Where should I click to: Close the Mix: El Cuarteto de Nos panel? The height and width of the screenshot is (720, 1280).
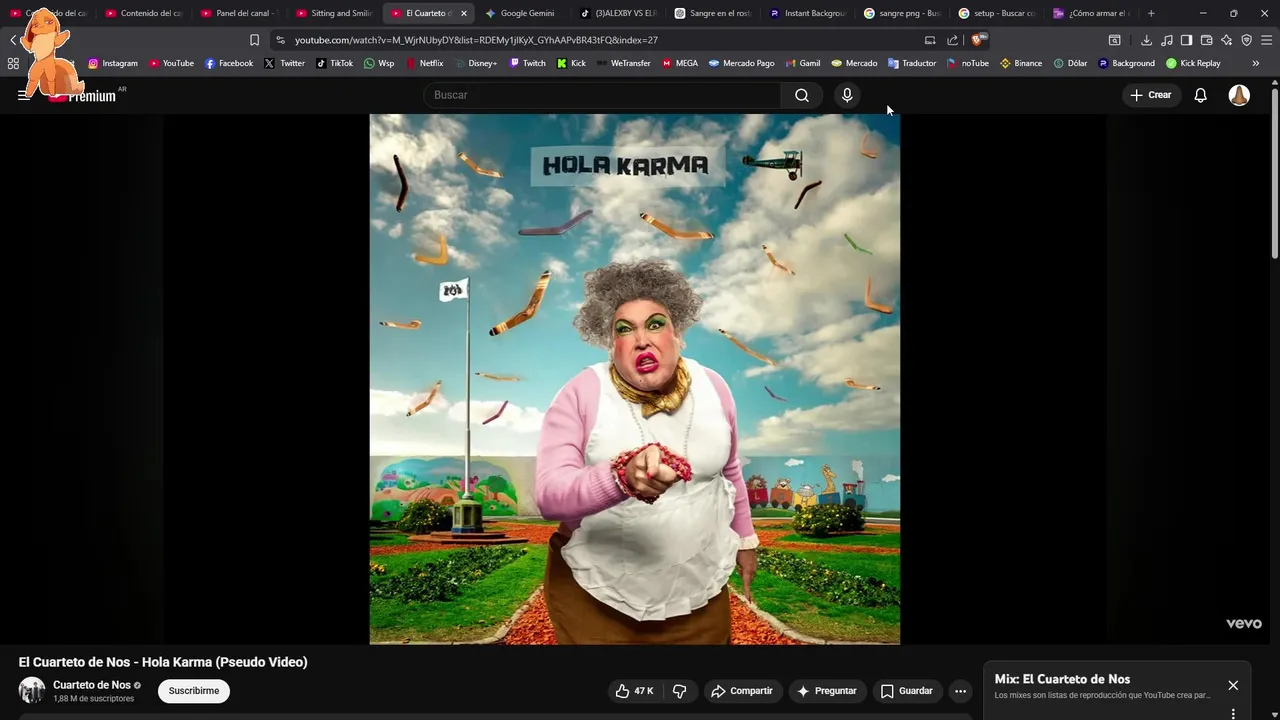pyautogui.click(x=1233, y=685)
